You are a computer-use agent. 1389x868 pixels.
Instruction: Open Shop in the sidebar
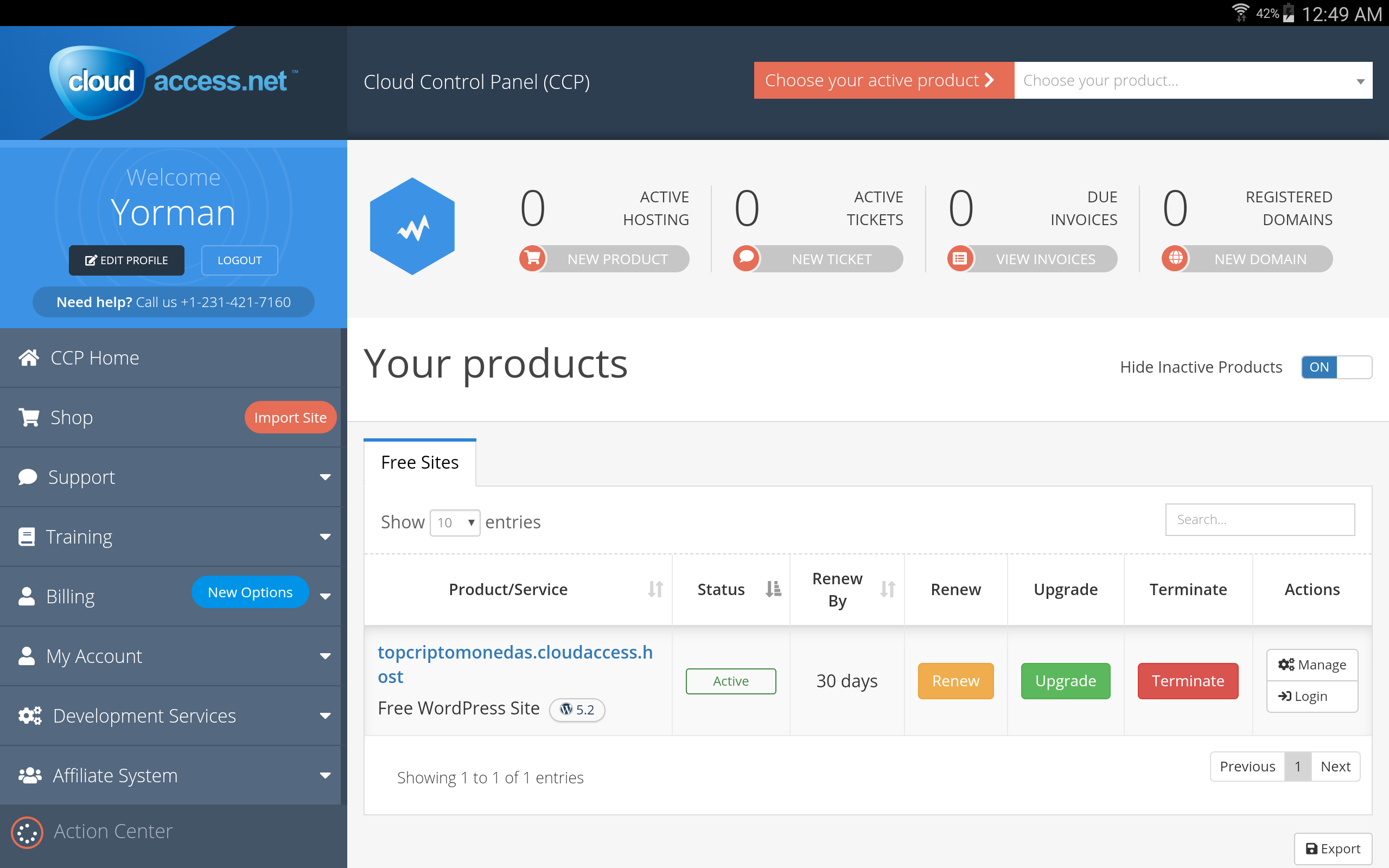coord(72,417)
